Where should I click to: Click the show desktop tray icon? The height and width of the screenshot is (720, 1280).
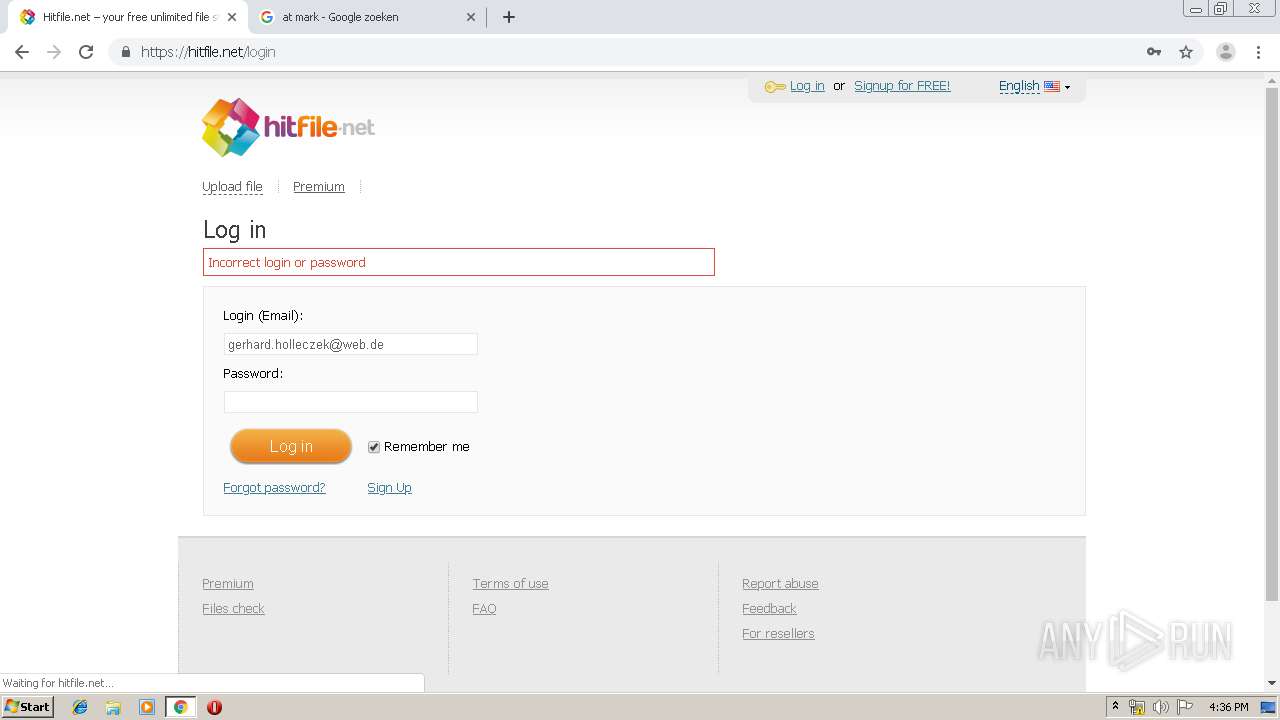[x=1268, y=707]
